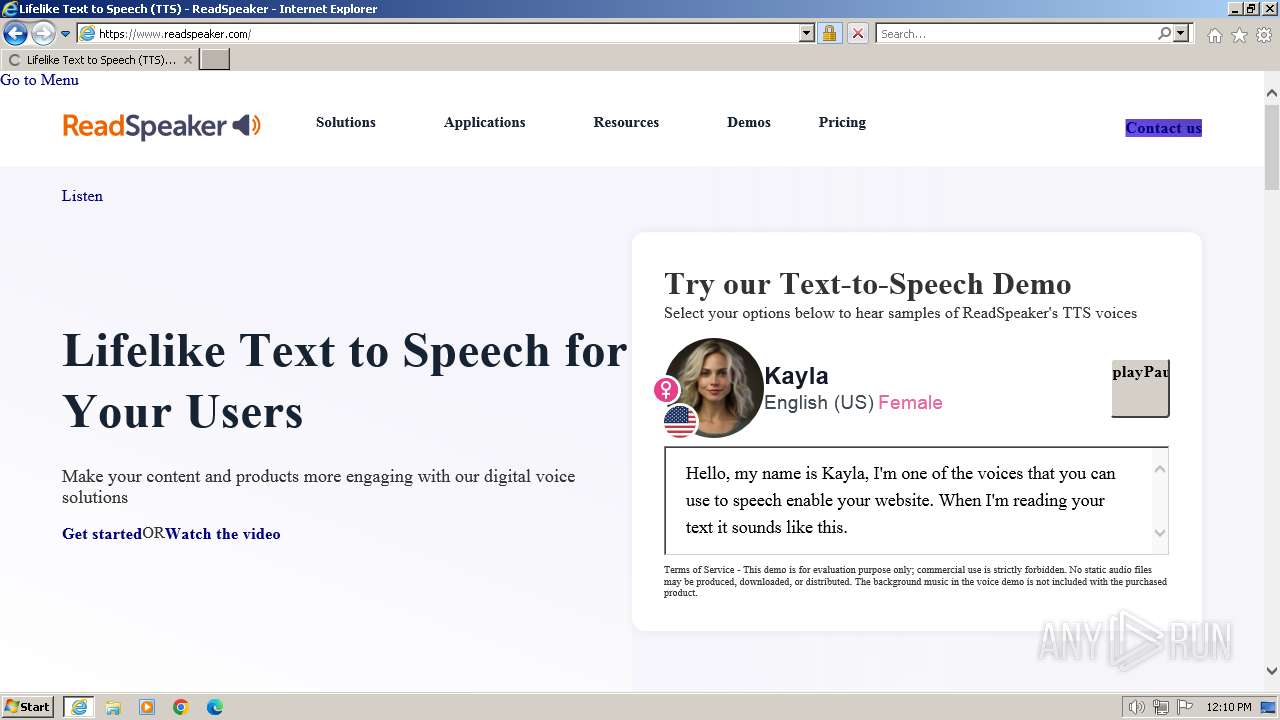Open the Windows Start menu
Viewport: 1280px width, 720px height.
coord(28,706)
